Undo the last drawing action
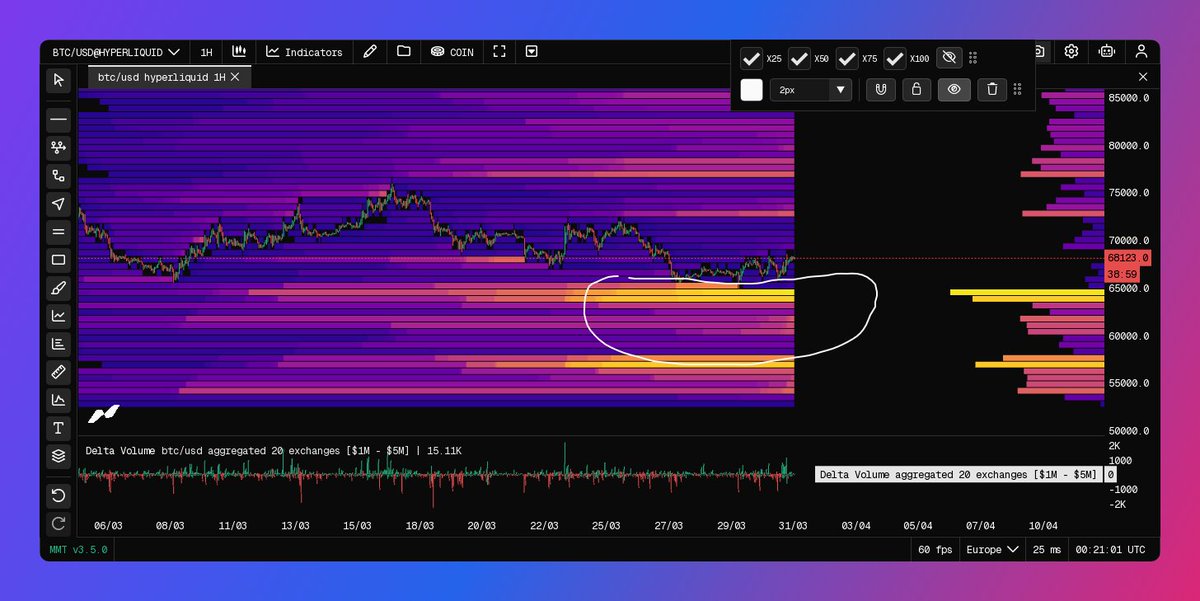 click(x=58, y=495)
